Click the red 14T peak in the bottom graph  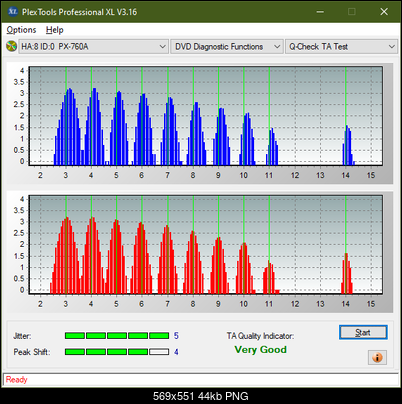(x=347, y=273)
